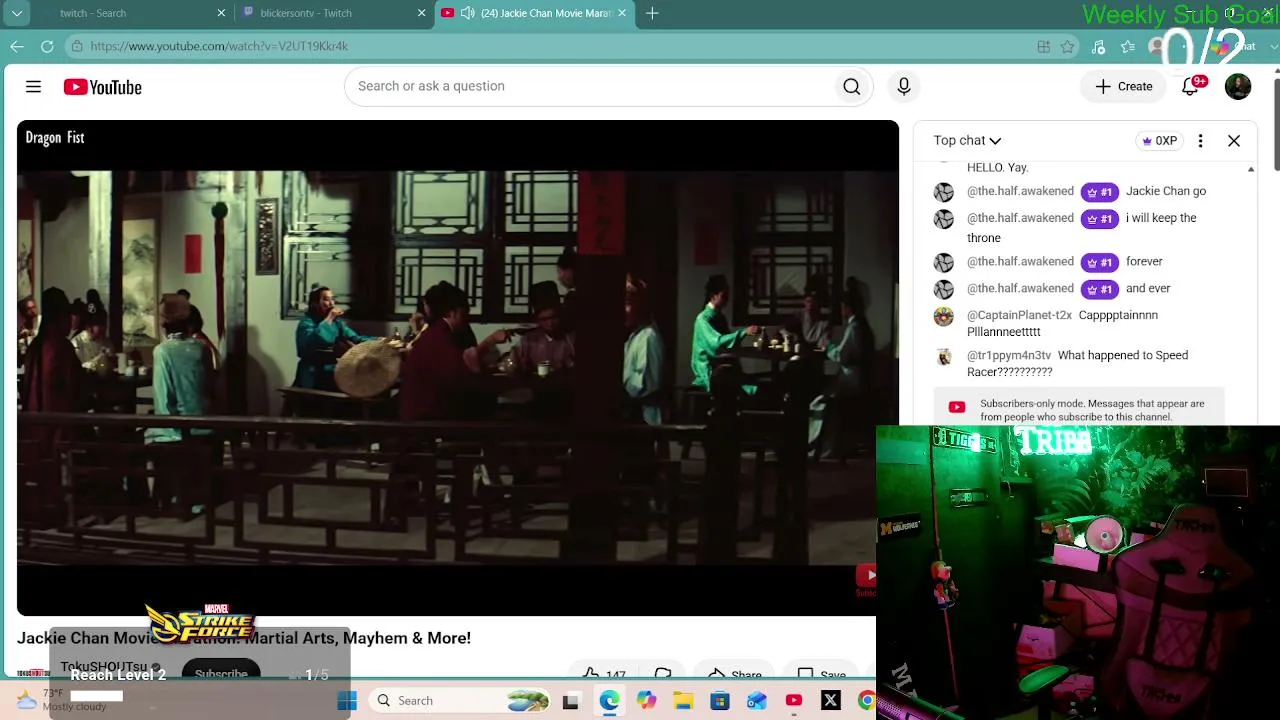Click the music note icon in Edge toolbar
Image resolution: width=1280 pixels, height=720 pixels.
pos(1098,46)
